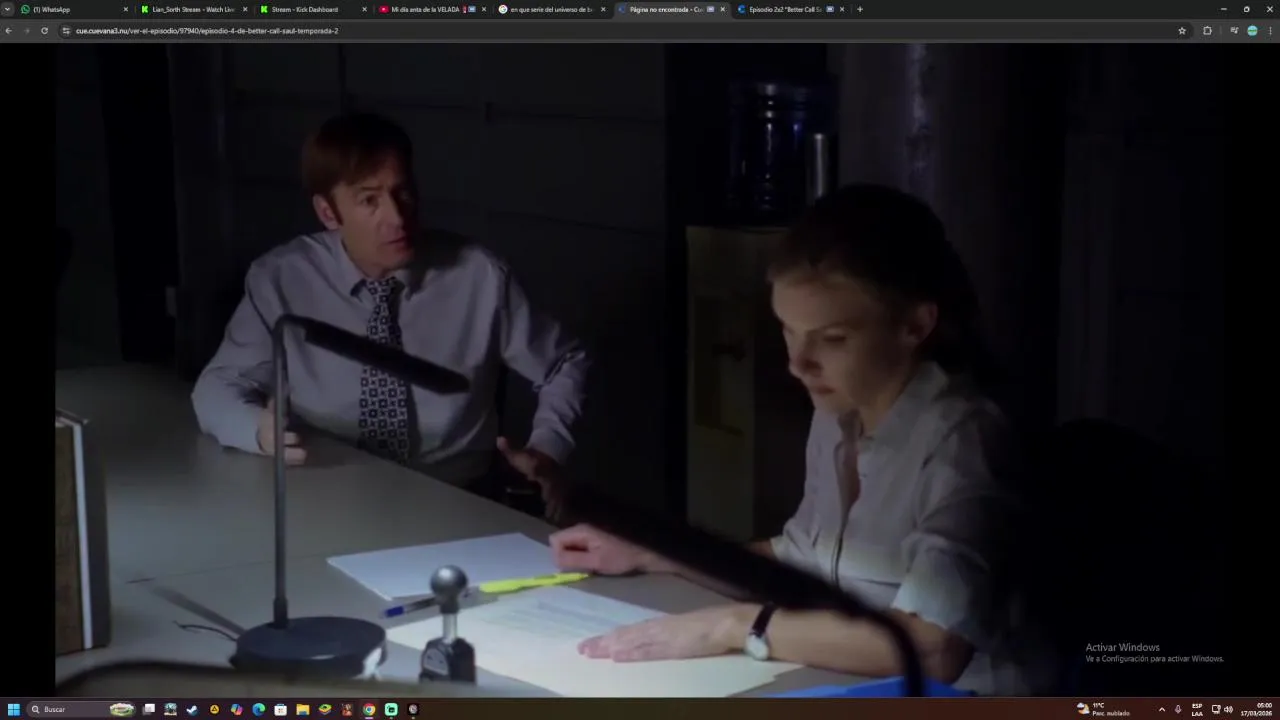Image resolution: width=1280 pixels, height=720 pixels.
Task: Open the clock and date panel
Action: pos(1257,709)
